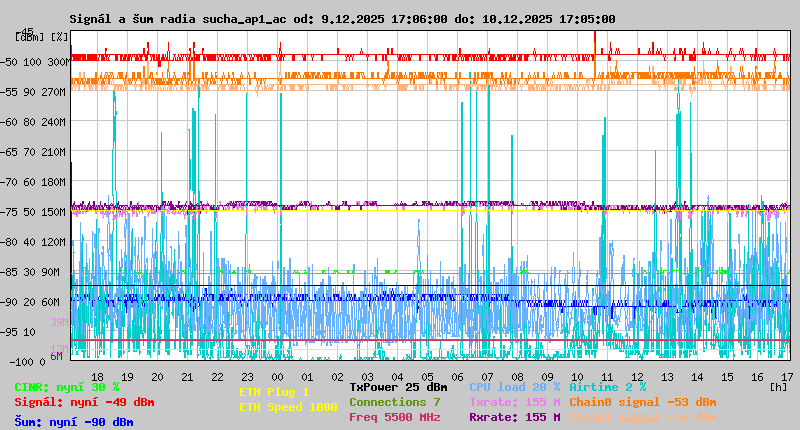
Task: Click the green CINR legend entry
Action: pyautogui.click(x=67, y=387)
